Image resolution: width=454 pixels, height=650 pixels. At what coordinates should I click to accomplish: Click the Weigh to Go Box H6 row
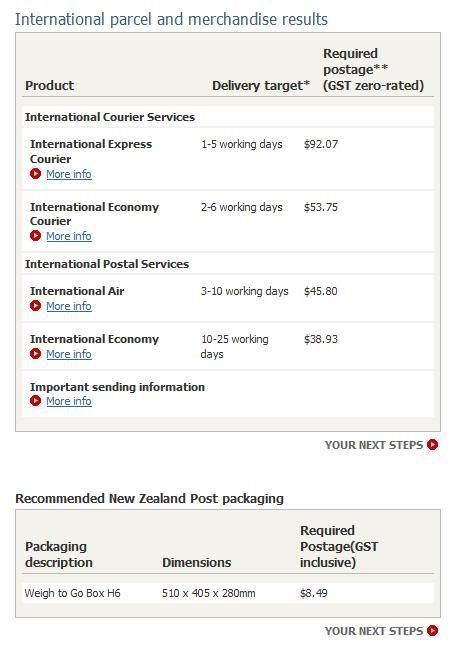[228, 593]
